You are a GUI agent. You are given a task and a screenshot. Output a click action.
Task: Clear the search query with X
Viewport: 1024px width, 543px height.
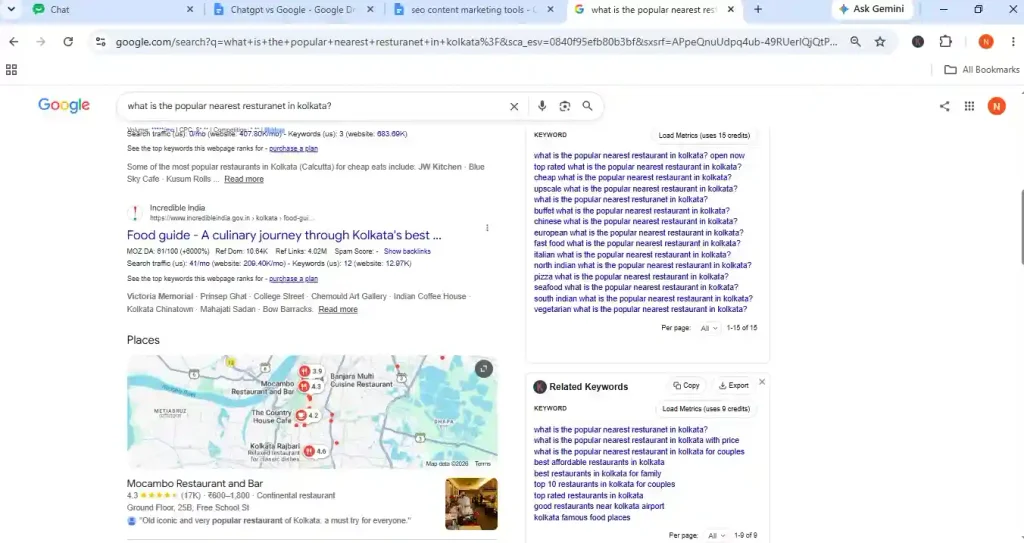pyautogui.click(x=514, y=106)
